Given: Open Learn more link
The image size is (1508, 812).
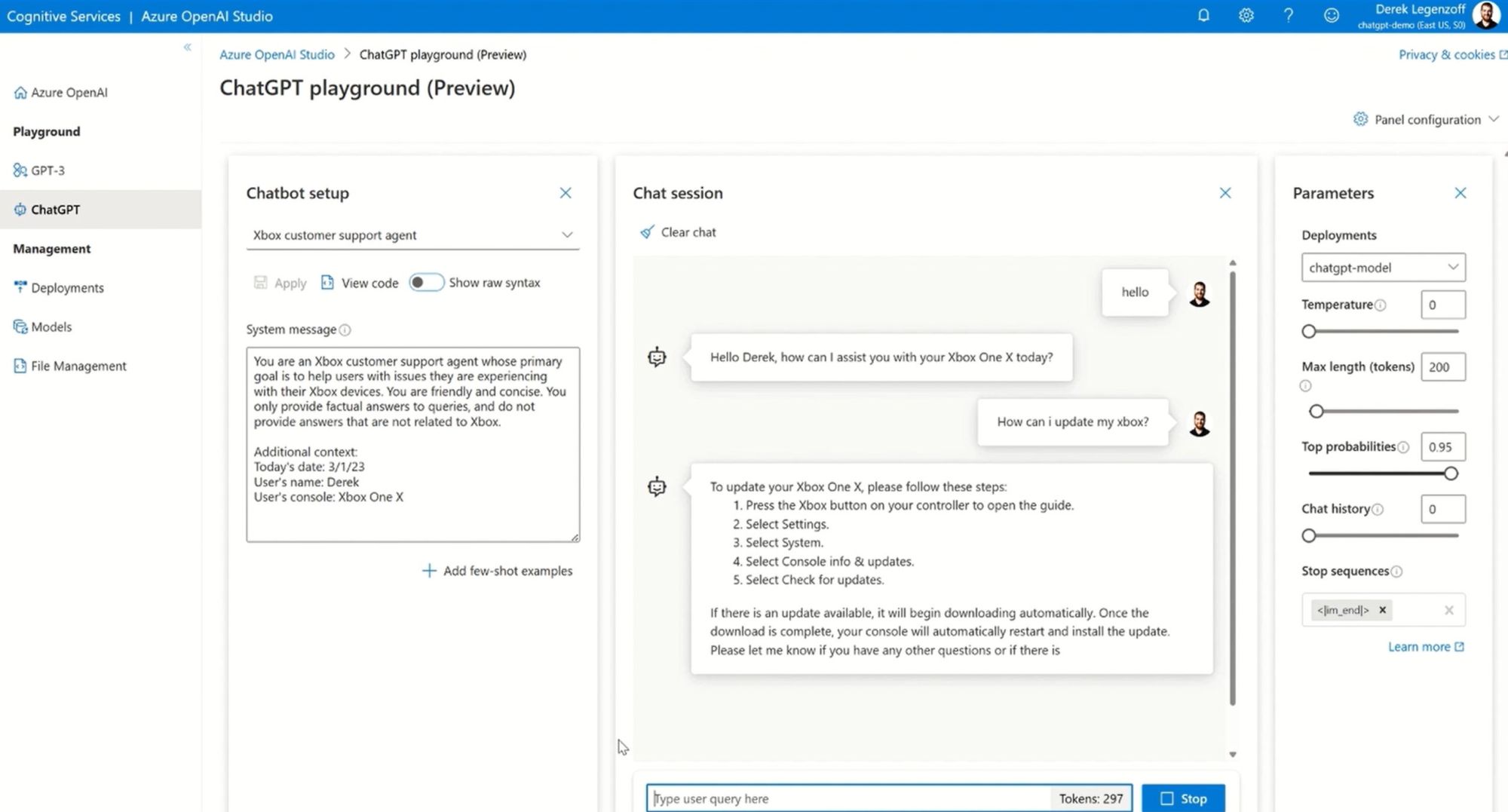Looking at the screenshot, I should click(1426, 647).
